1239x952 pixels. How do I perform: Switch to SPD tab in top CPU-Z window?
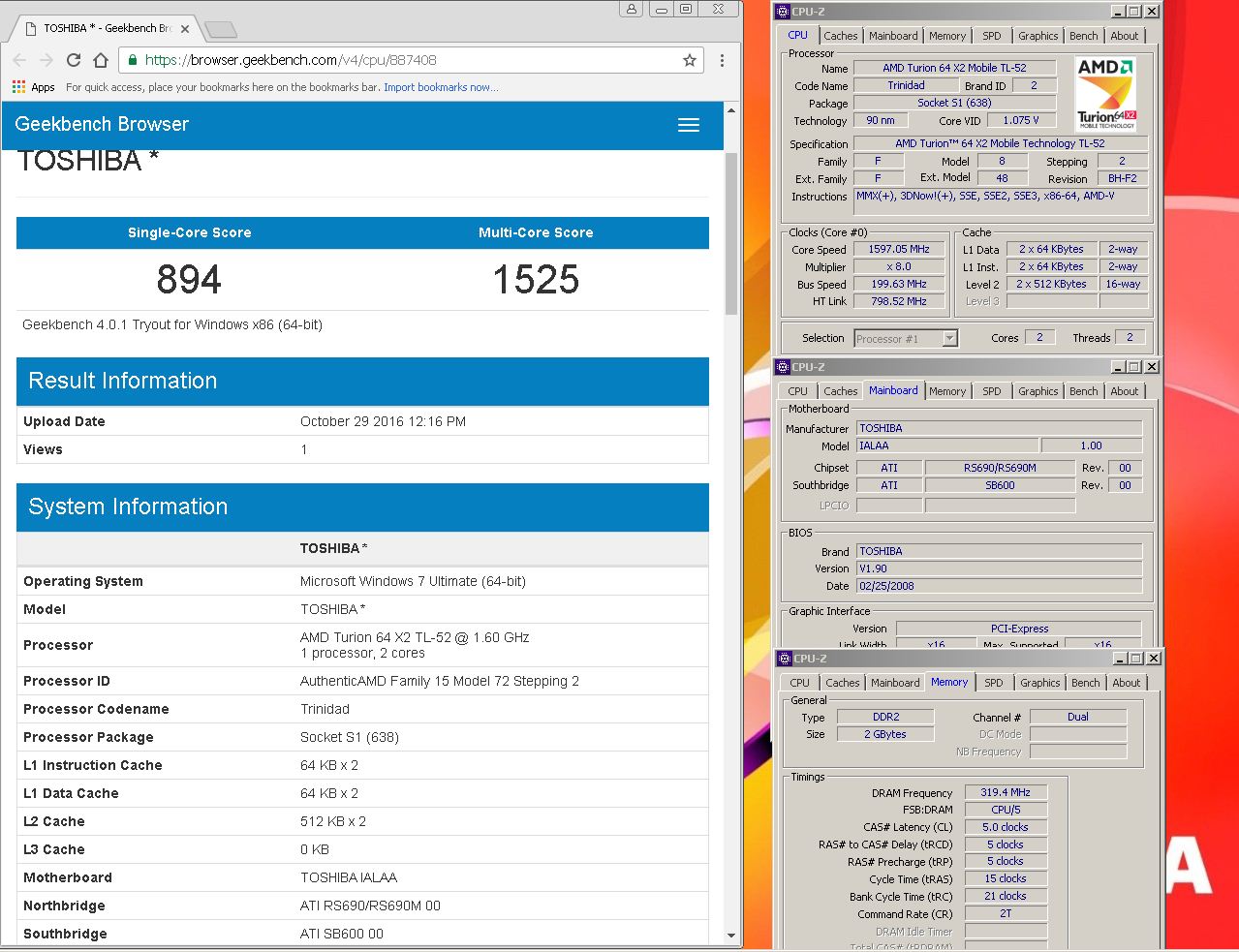(x=992, y=36)
